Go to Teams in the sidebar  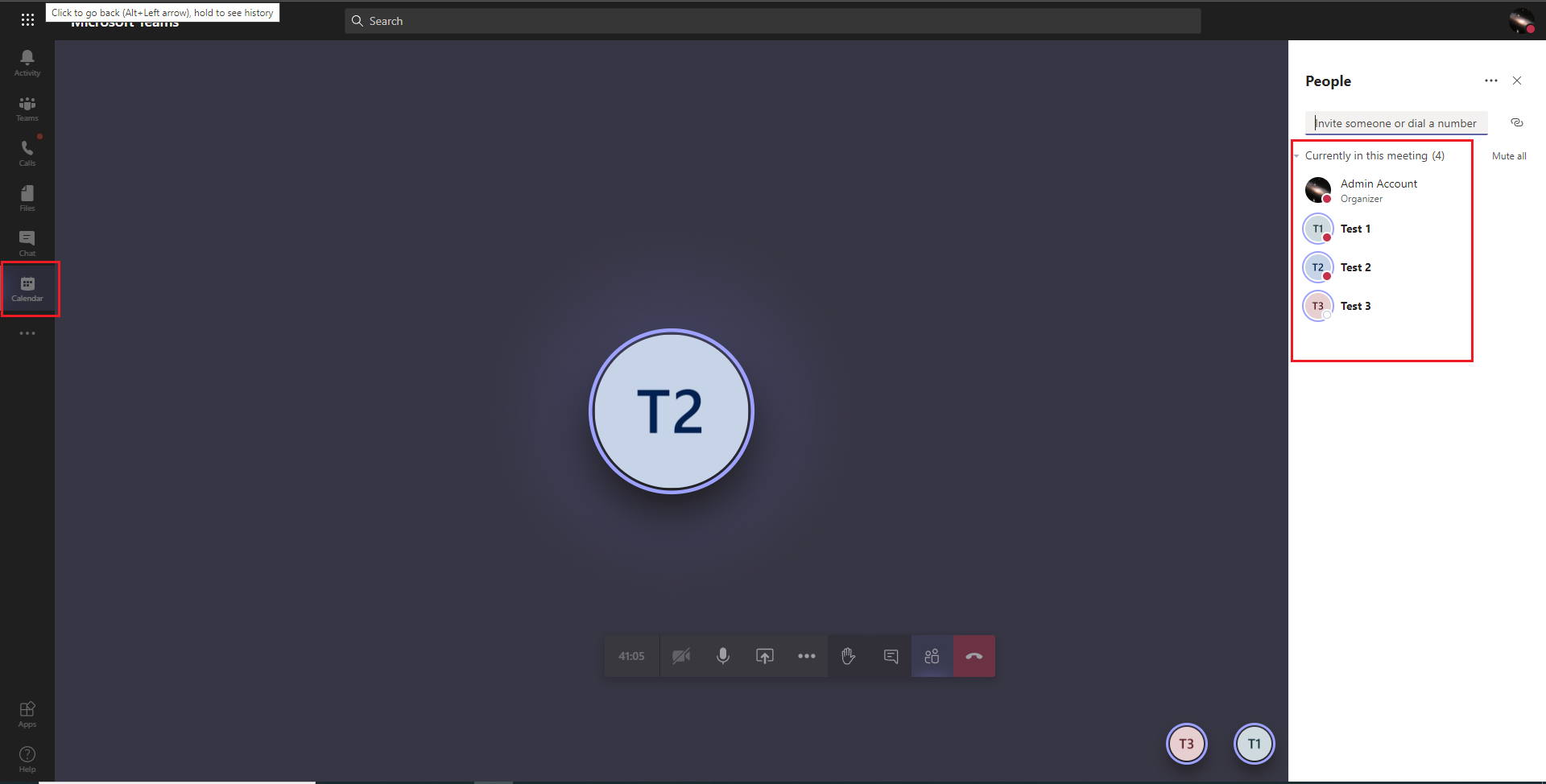pos(27,108)
